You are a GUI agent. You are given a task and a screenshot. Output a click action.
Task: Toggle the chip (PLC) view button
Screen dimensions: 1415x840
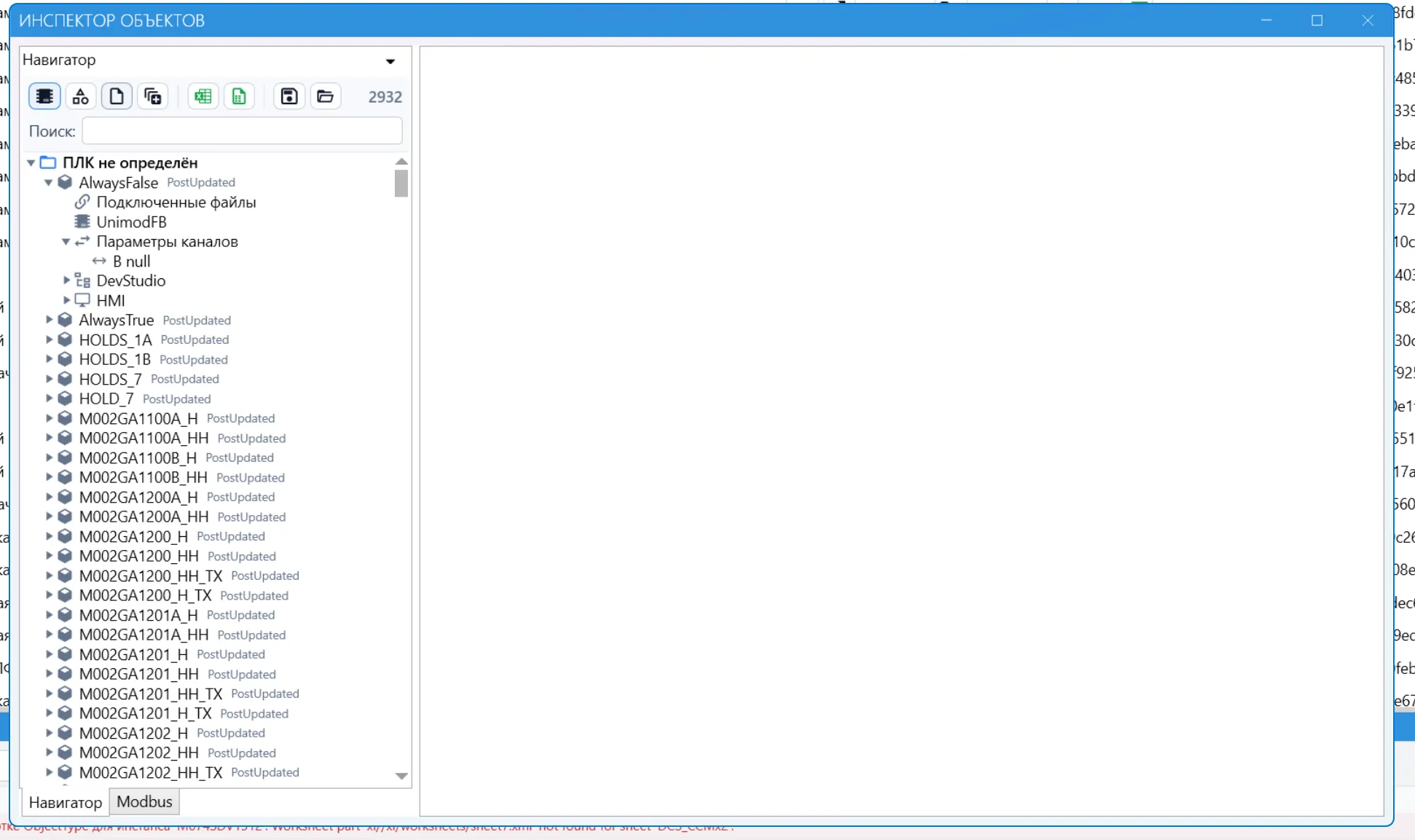click(x=44, y=96)
